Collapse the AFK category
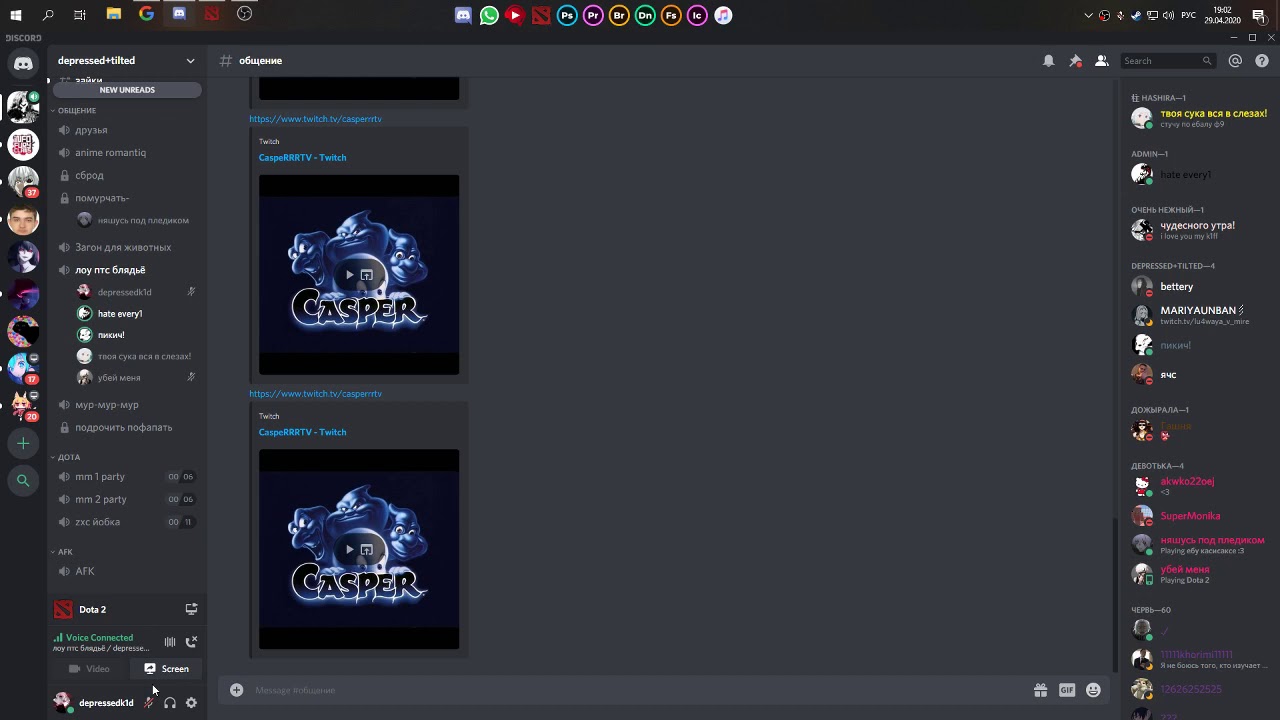Image resolution: width=1280 pixels, height=720 pixels. 65,552
